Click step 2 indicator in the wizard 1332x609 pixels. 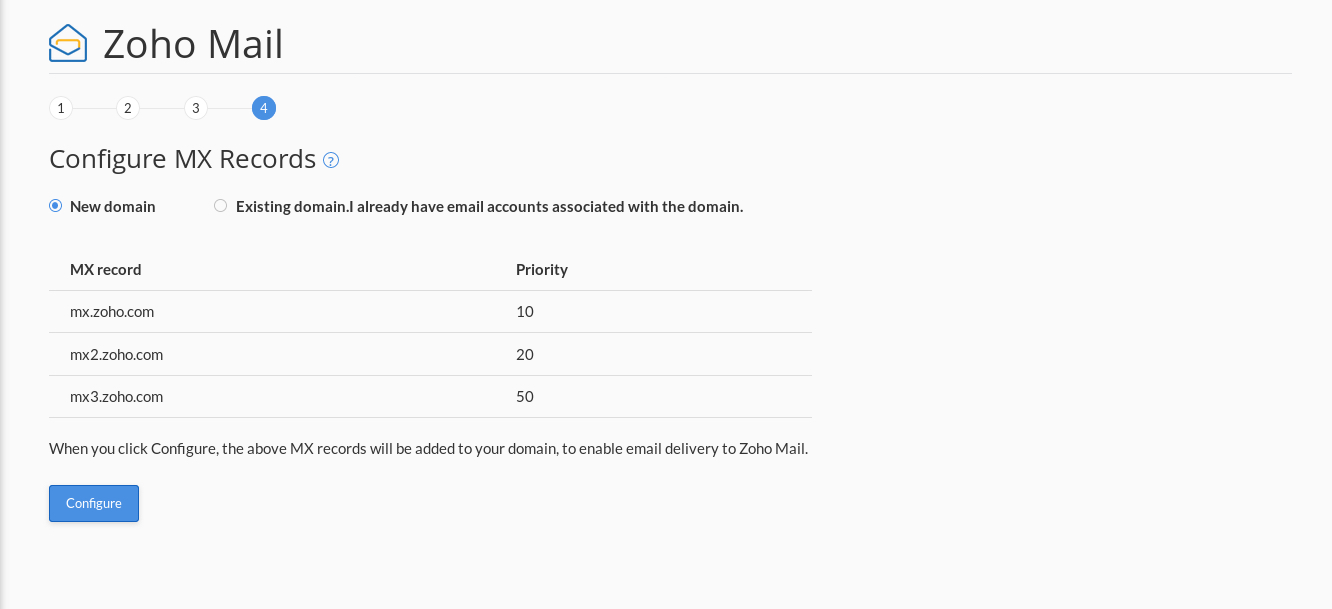[128, 108]
